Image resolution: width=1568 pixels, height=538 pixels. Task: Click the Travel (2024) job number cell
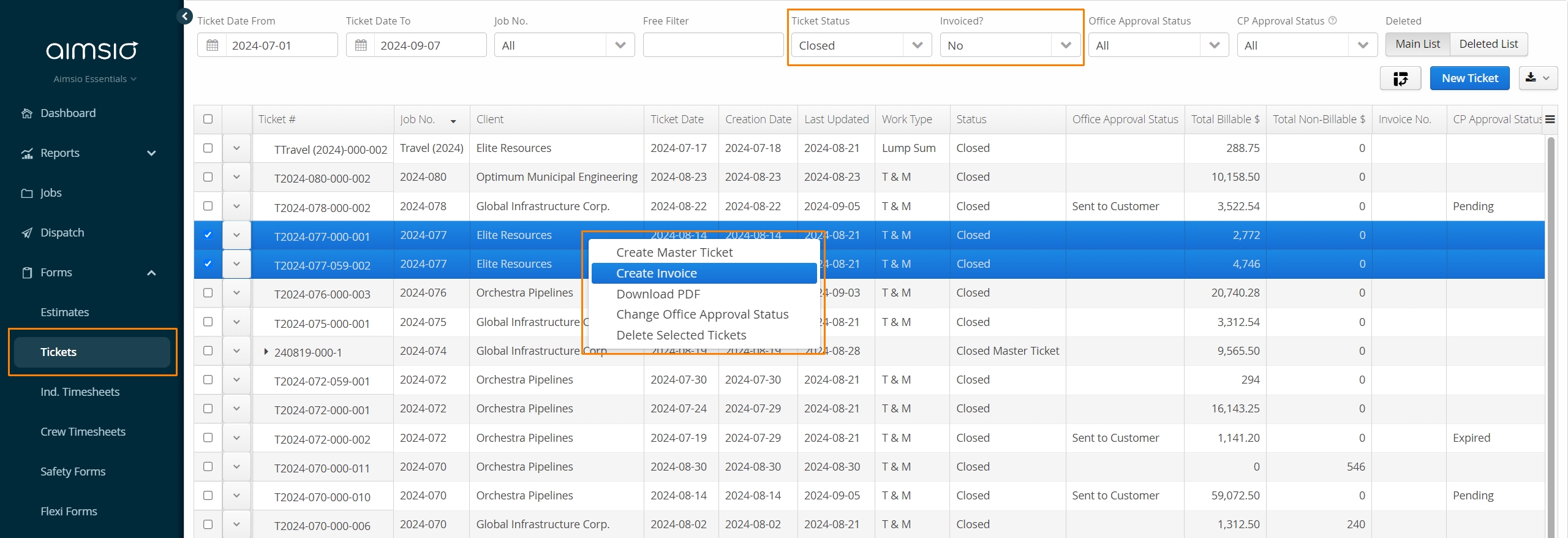[x=431, y=148]
